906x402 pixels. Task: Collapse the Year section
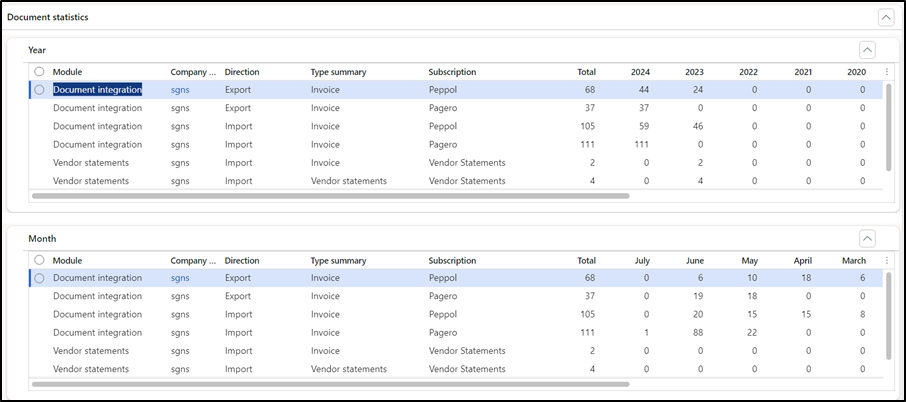(x=867, y=50)
